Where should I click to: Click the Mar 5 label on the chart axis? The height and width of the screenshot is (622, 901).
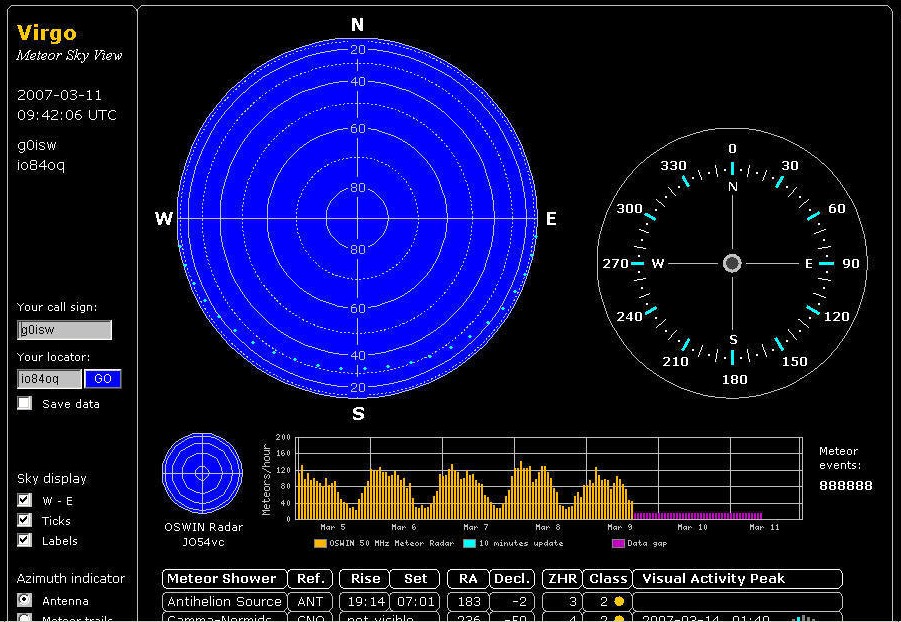(333, 527)
